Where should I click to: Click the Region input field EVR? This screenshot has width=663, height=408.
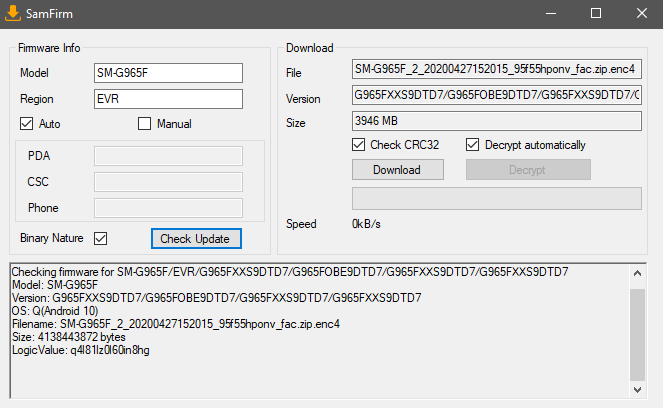(168, 99)
